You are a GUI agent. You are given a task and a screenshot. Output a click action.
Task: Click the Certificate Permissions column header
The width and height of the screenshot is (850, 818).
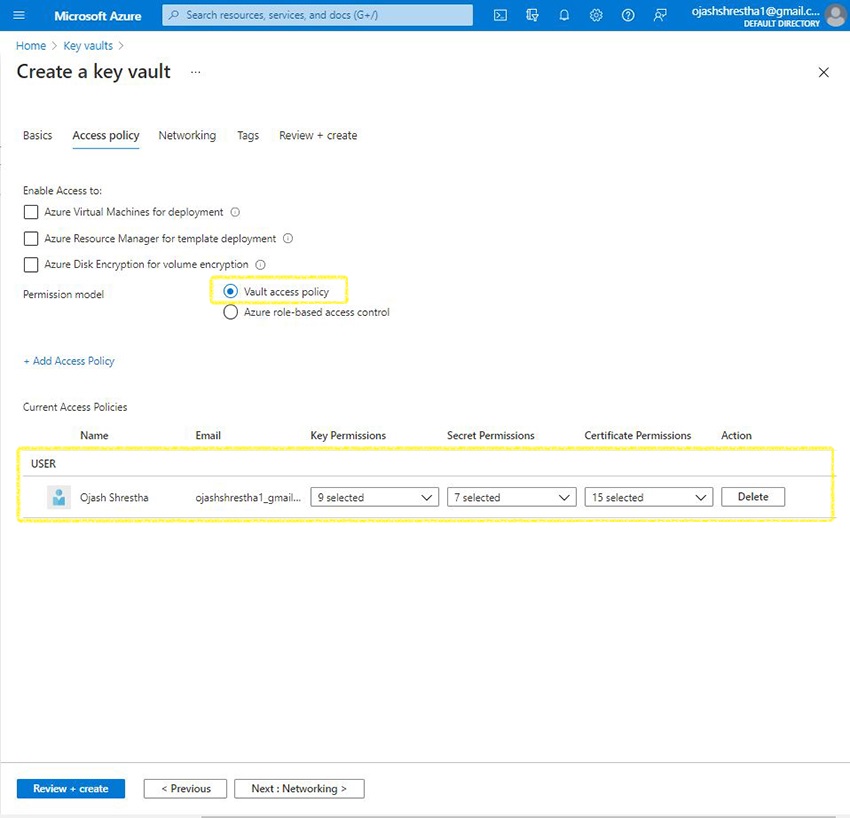(638, 435)
